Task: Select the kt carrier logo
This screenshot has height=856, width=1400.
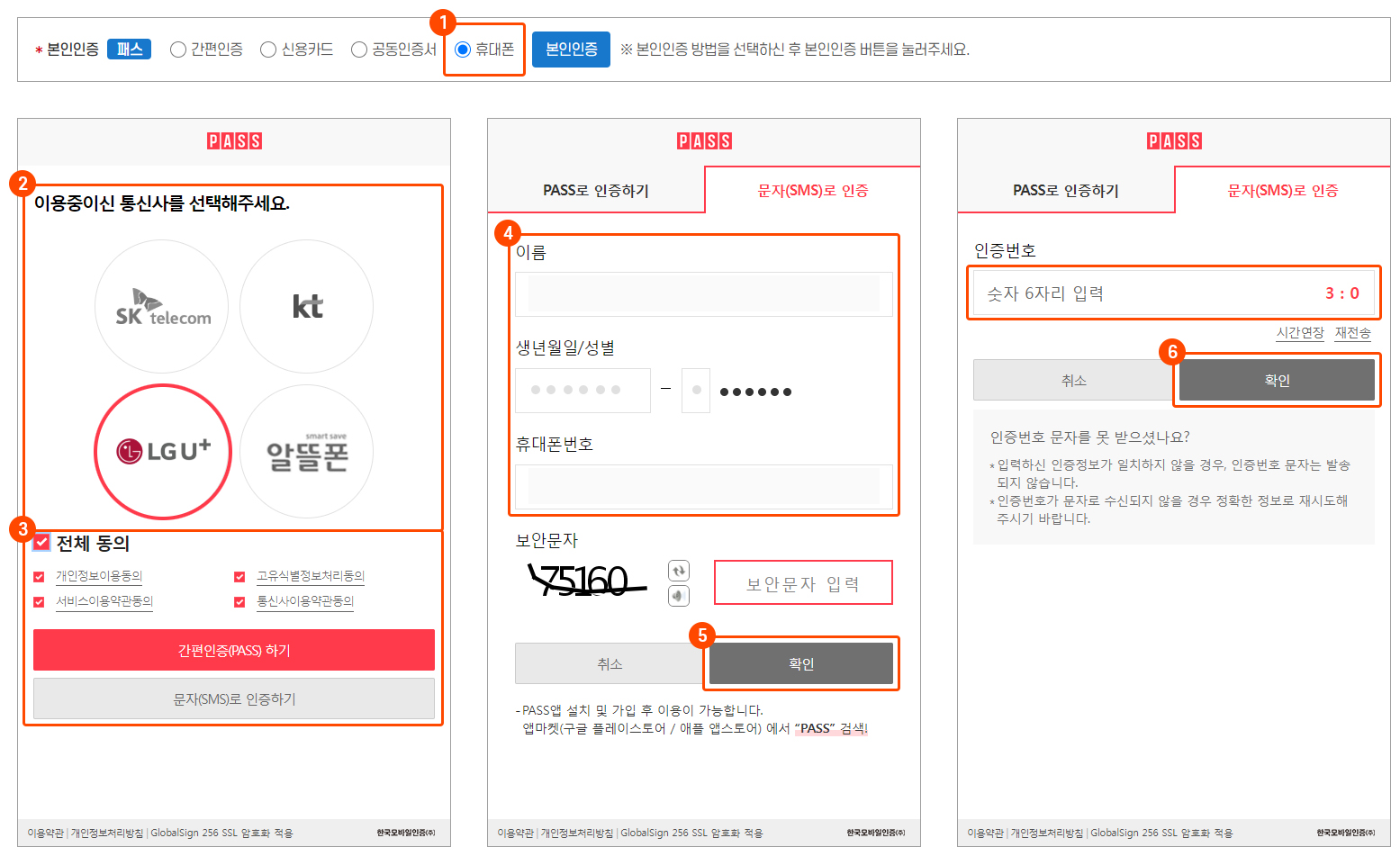Action: [307, 307]
